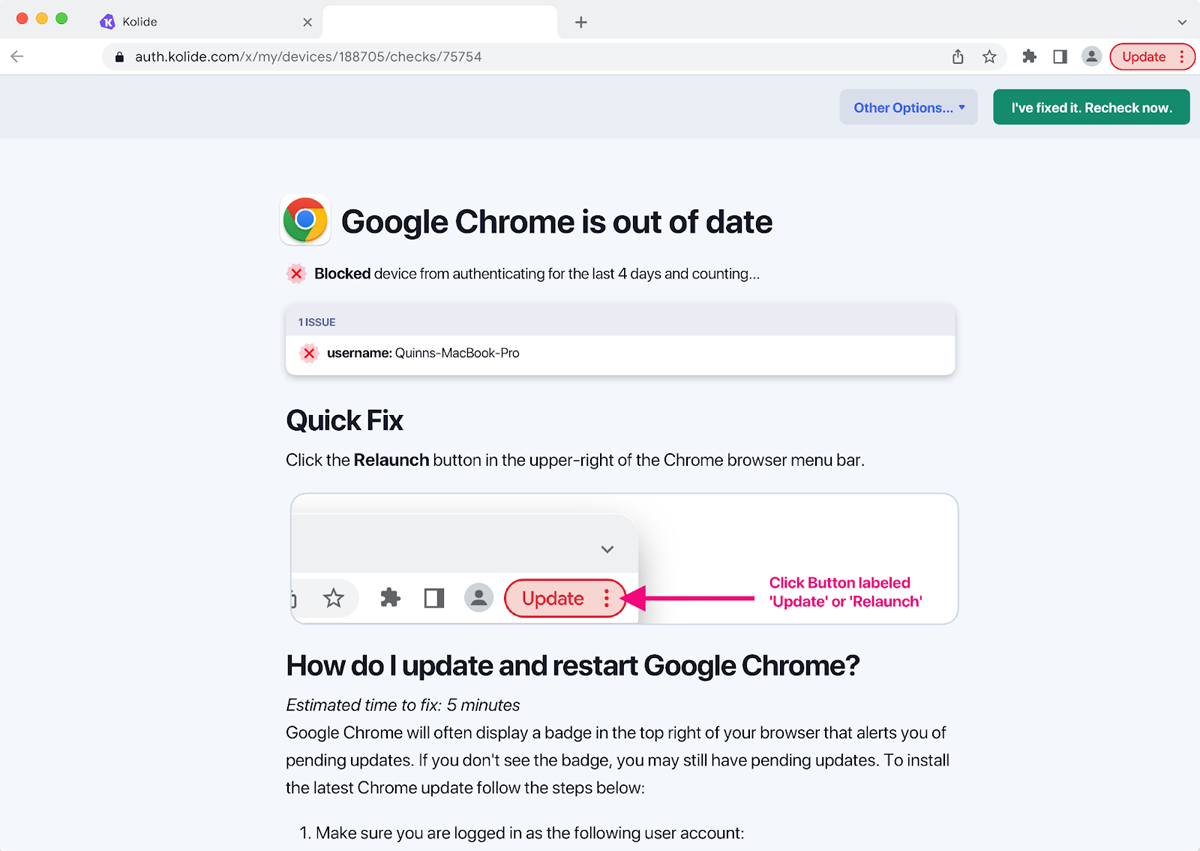This screenshot has width=1200, height=851.
Task: Click the red X beside the username issue
Action: (x=309, y=353)
